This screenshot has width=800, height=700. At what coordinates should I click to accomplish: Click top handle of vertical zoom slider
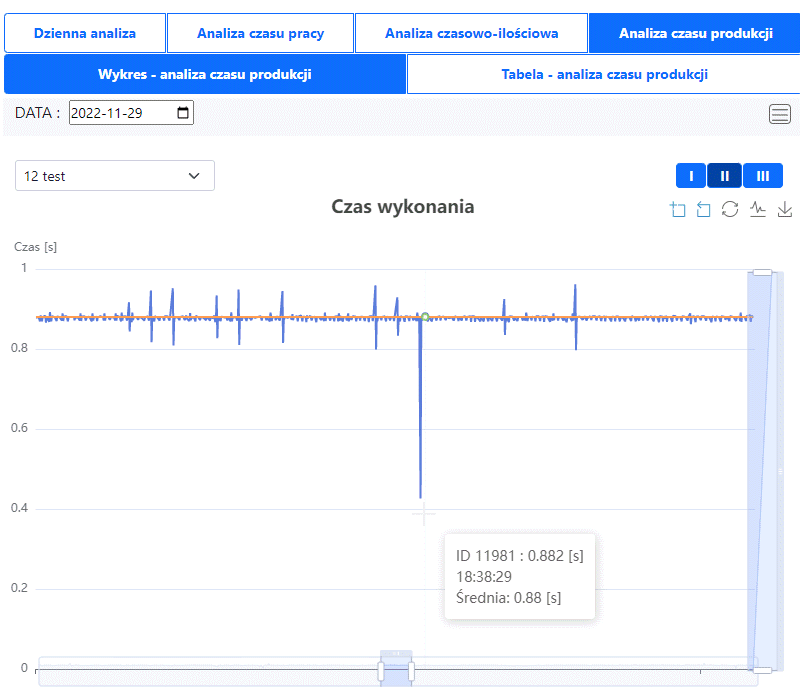click(762, 271)
